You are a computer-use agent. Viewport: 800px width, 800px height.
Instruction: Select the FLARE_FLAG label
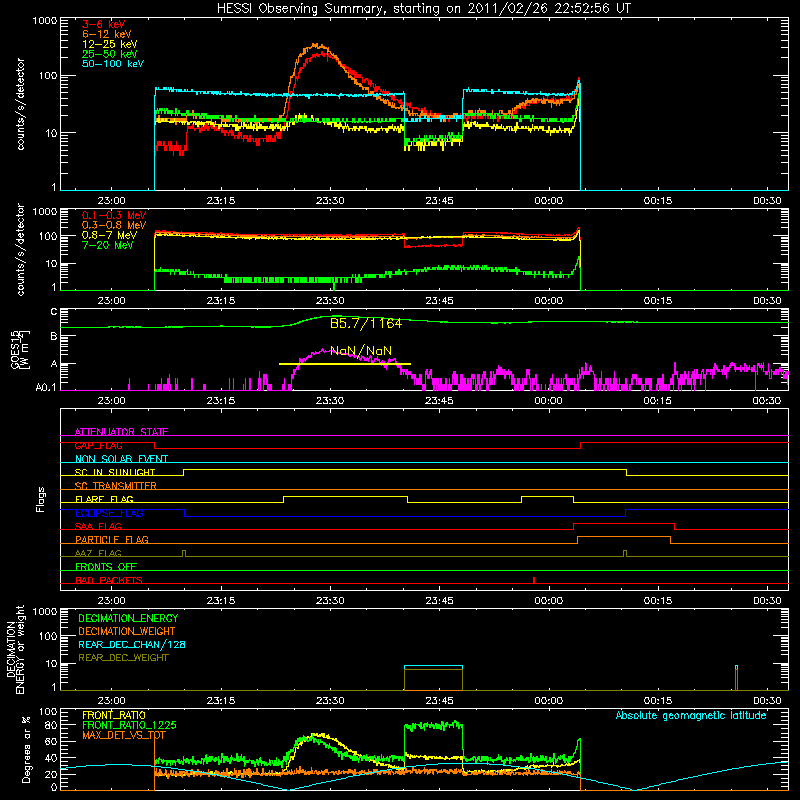[x=104, y=499]
